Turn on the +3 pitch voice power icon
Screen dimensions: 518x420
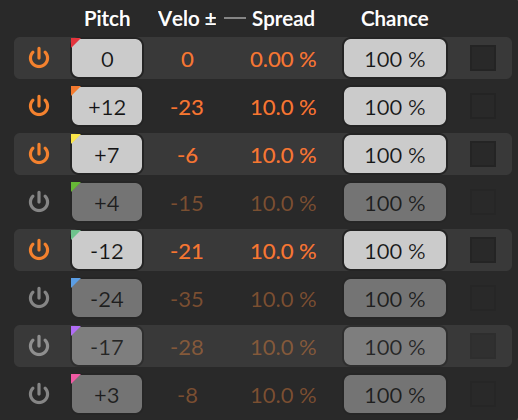point(39,394)
